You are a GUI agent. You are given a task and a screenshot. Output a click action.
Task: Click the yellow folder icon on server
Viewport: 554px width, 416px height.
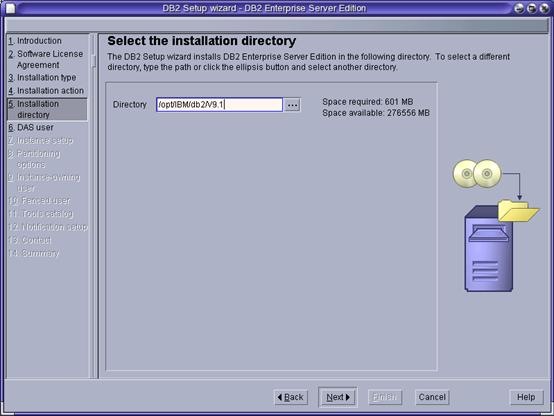tap(519, 211)
